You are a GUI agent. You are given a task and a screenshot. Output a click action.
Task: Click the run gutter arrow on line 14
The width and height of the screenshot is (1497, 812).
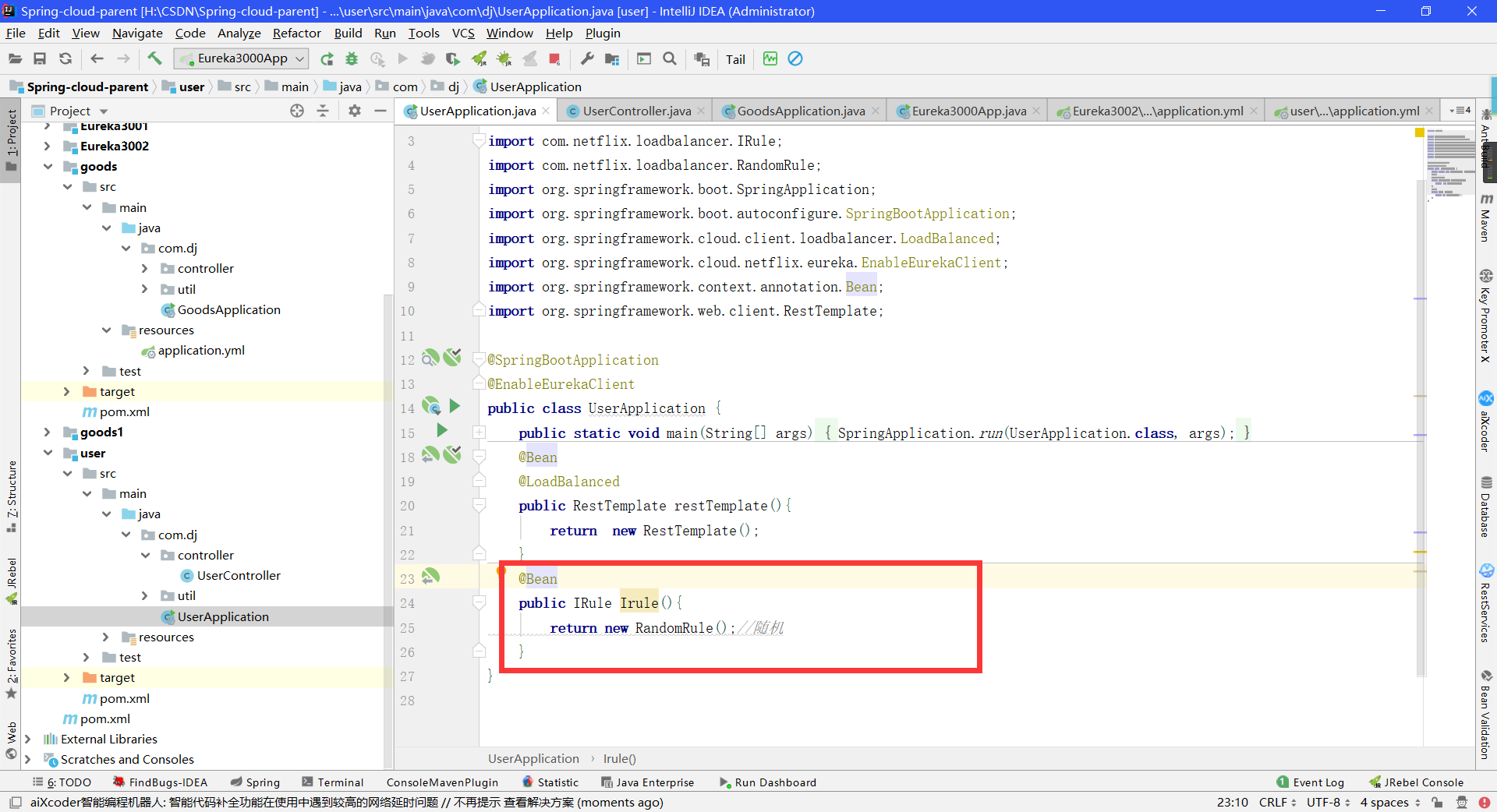(x=455, y=406)
